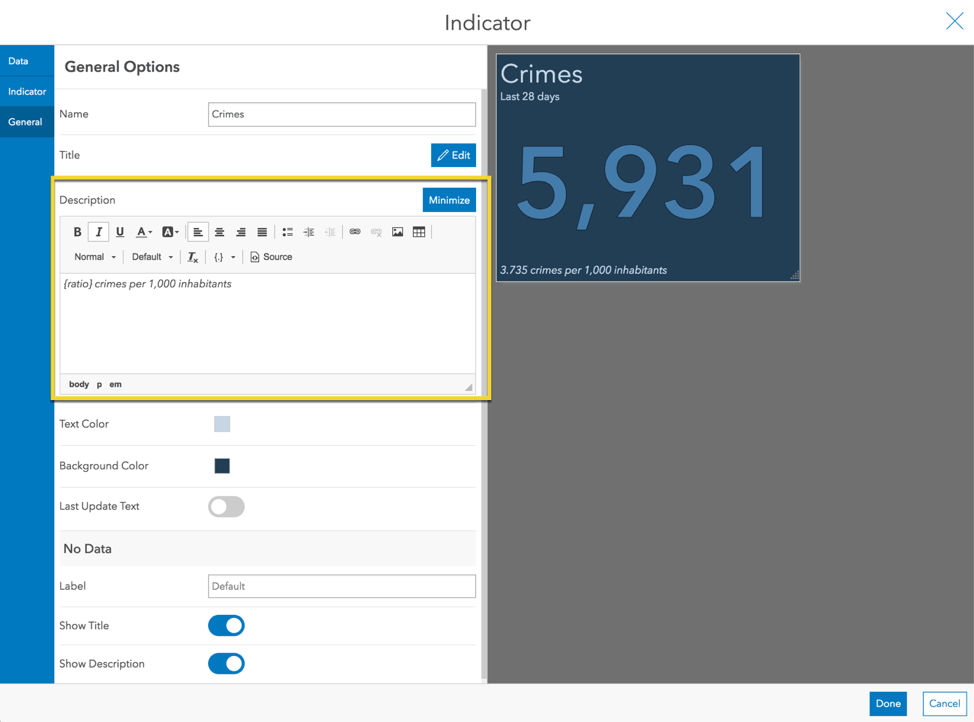
Task: Align description text right
Action: (240, 232)
